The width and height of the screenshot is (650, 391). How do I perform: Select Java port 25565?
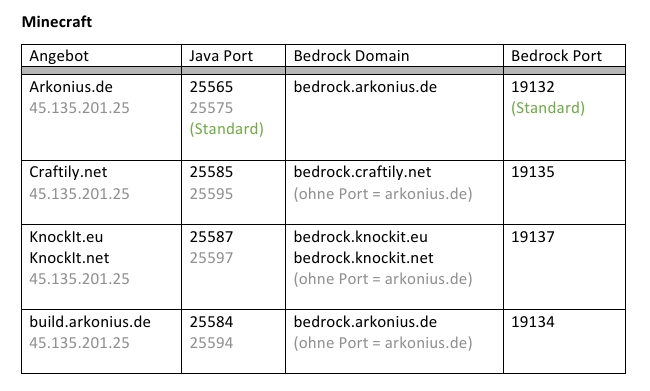[x=211, y=87]
